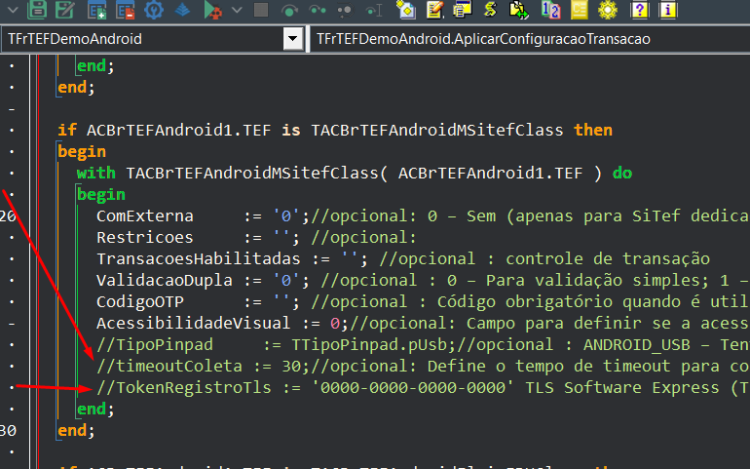Click the notepad with pencil icon
The height and width of the screenshot is (469, 750).
pos(434,10)
